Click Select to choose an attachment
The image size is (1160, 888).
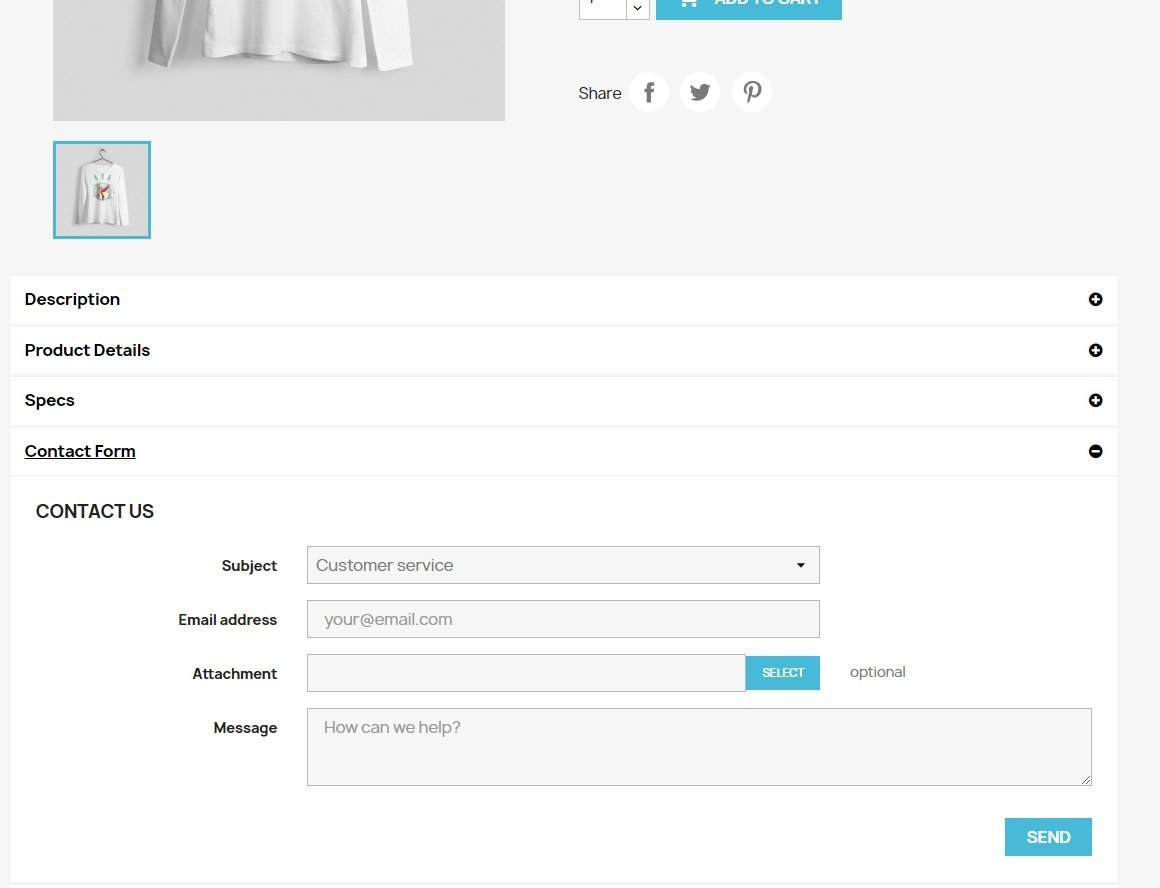pos(783,673)
